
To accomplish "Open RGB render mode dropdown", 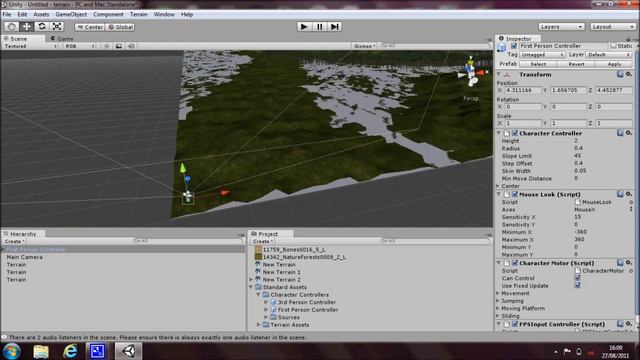I will point(80,46).
